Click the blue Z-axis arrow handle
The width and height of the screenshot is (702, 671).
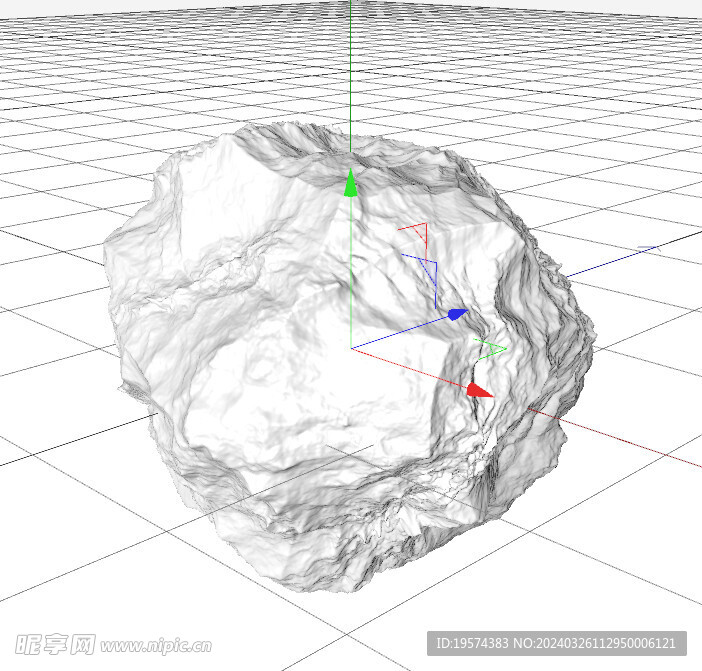pyautogui.click(x=458, y=314)
